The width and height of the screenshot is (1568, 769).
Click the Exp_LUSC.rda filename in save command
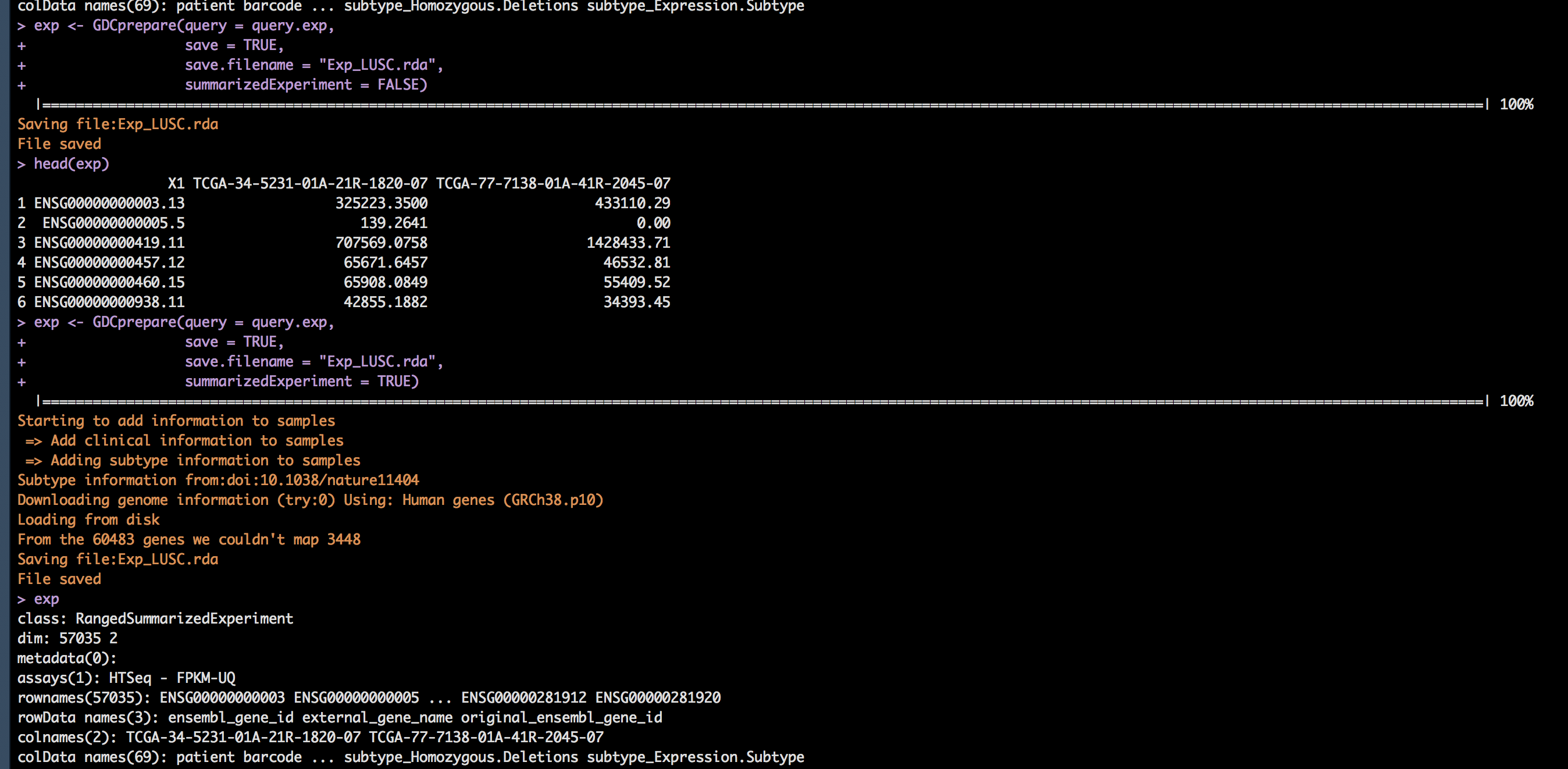click(x=377, y=65)
